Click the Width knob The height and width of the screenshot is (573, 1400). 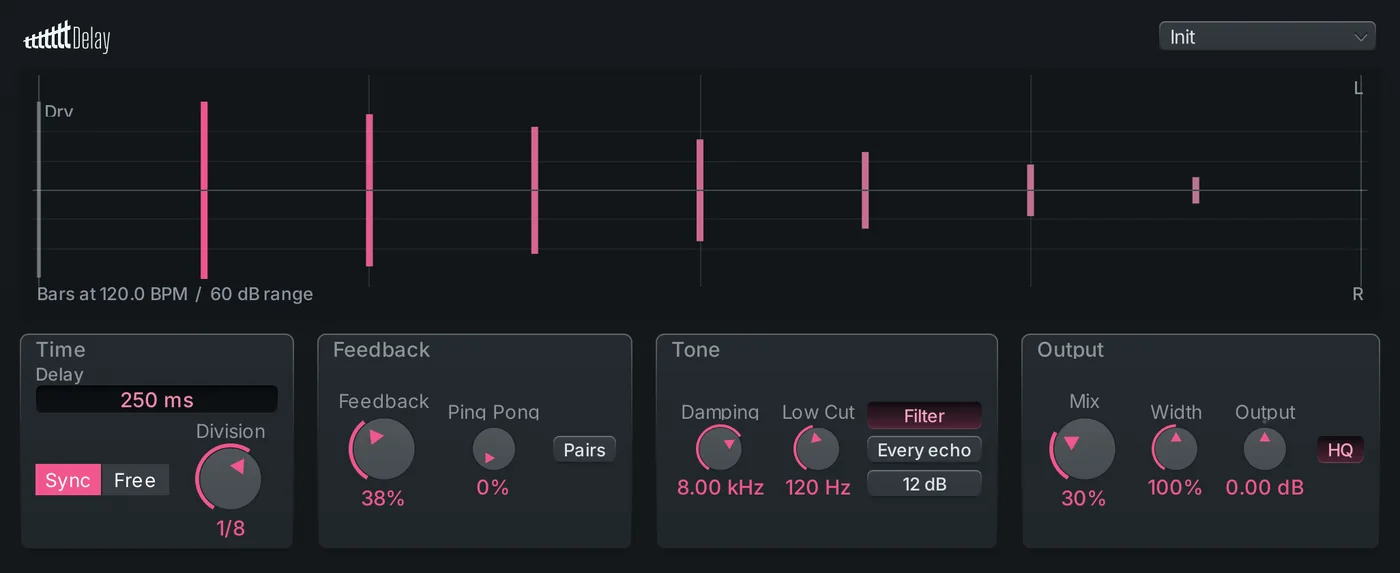click(x=1176, y=448)
